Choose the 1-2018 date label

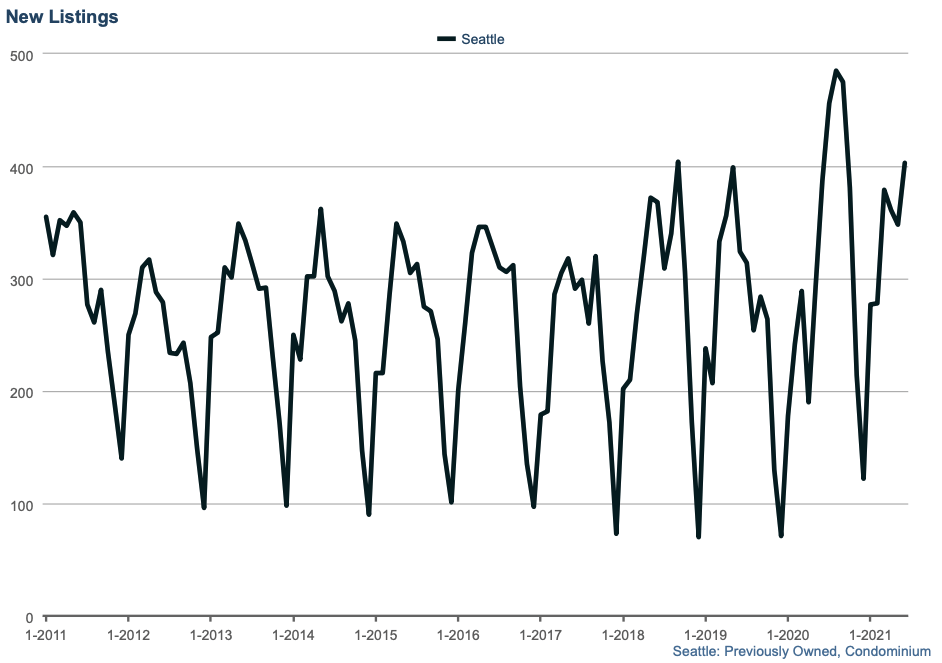point(622,635)
